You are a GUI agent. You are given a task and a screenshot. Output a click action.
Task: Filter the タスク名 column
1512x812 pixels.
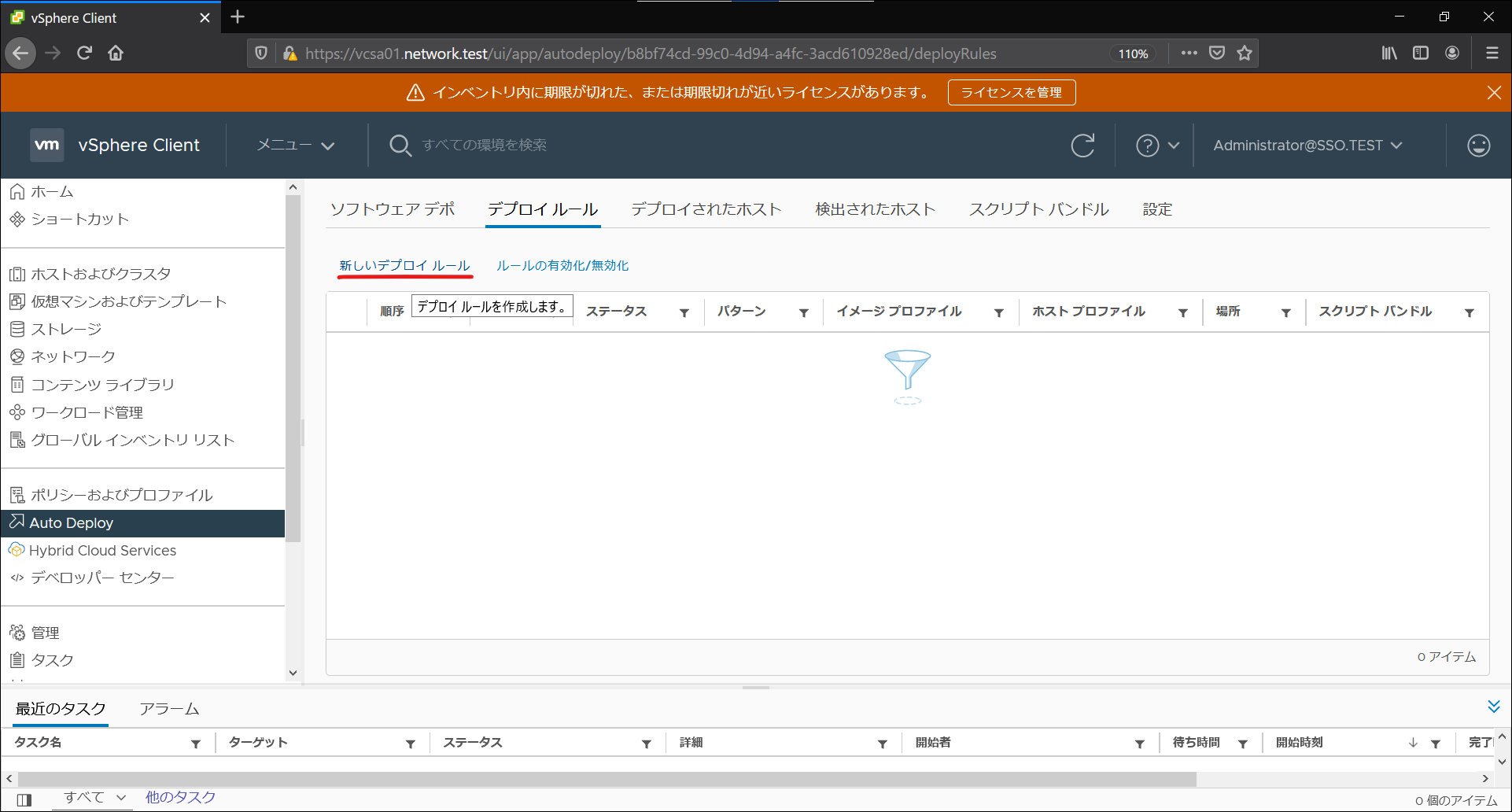tap(195, 744)
